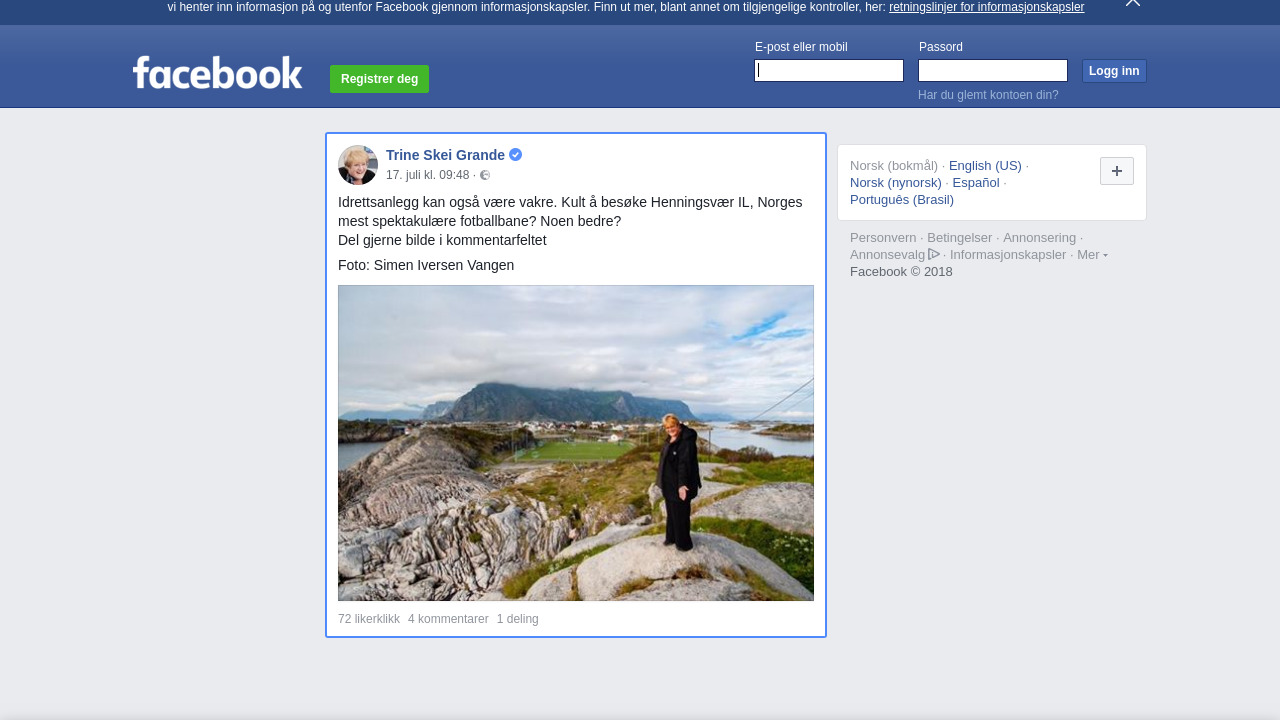
Task: Open the Personvern footer link
Action: (x=883, y=238)
